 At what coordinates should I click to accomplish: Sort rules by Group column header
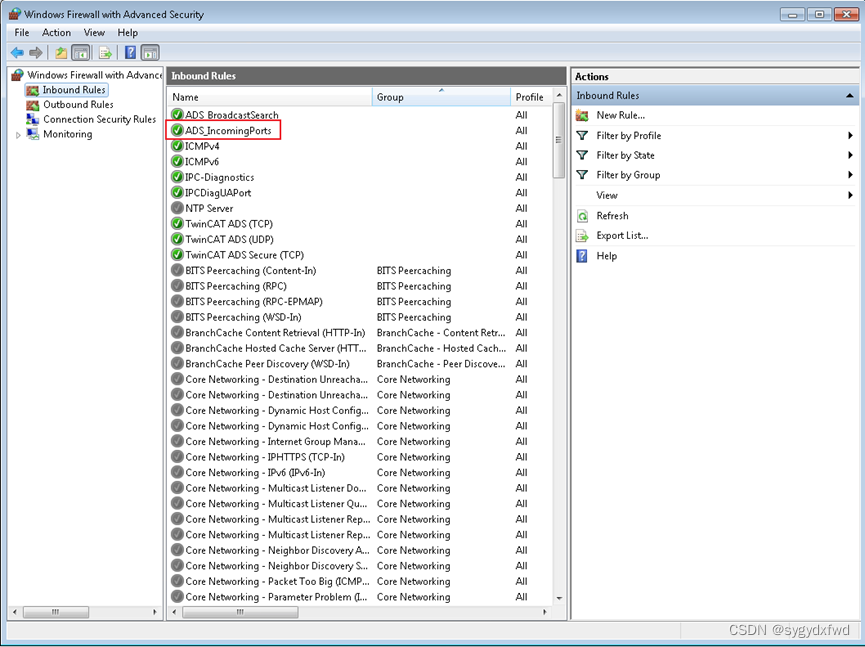click(x=441, y=97)
